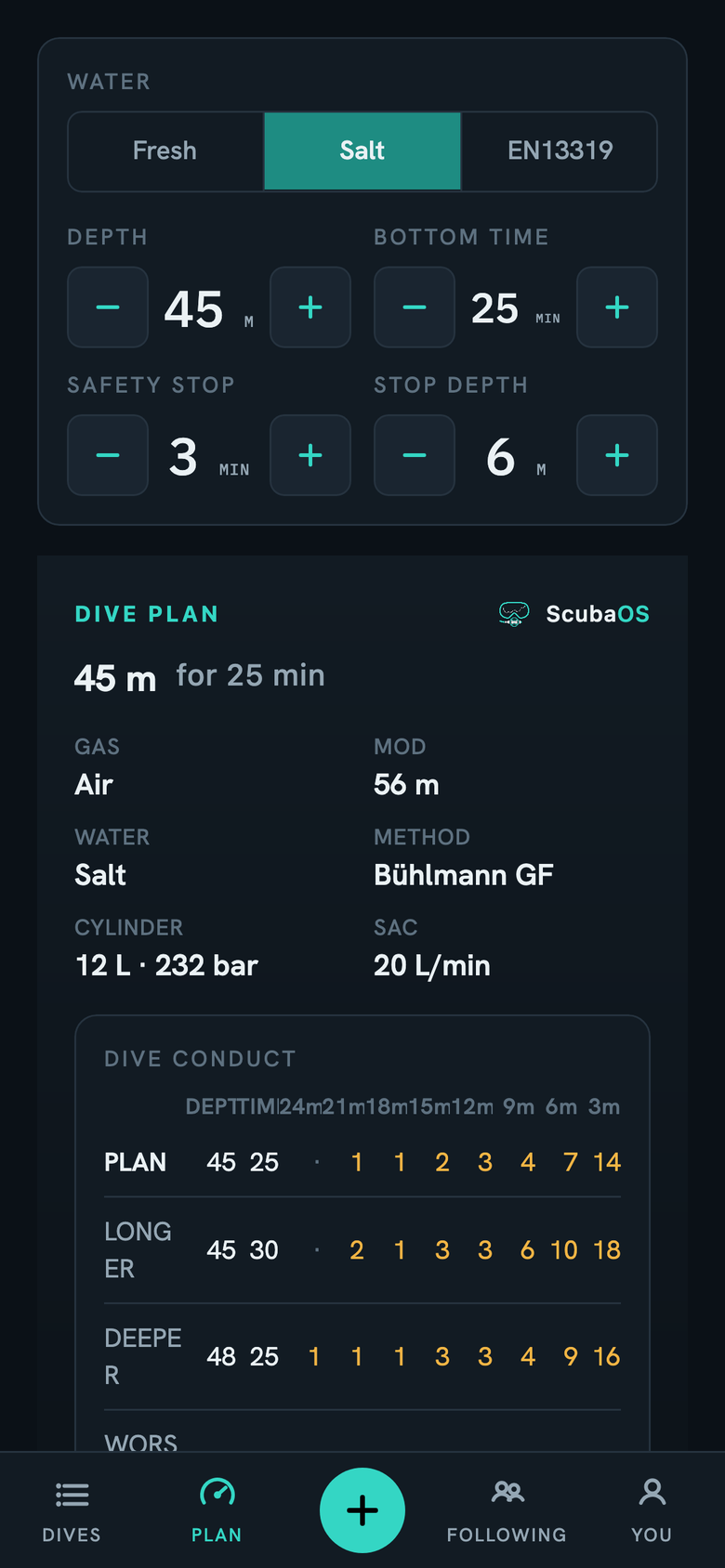Select the LONGER row in dive conduct
Image resolution: width=725 pixels, height=1568 pixels.
coord(362,1250)
